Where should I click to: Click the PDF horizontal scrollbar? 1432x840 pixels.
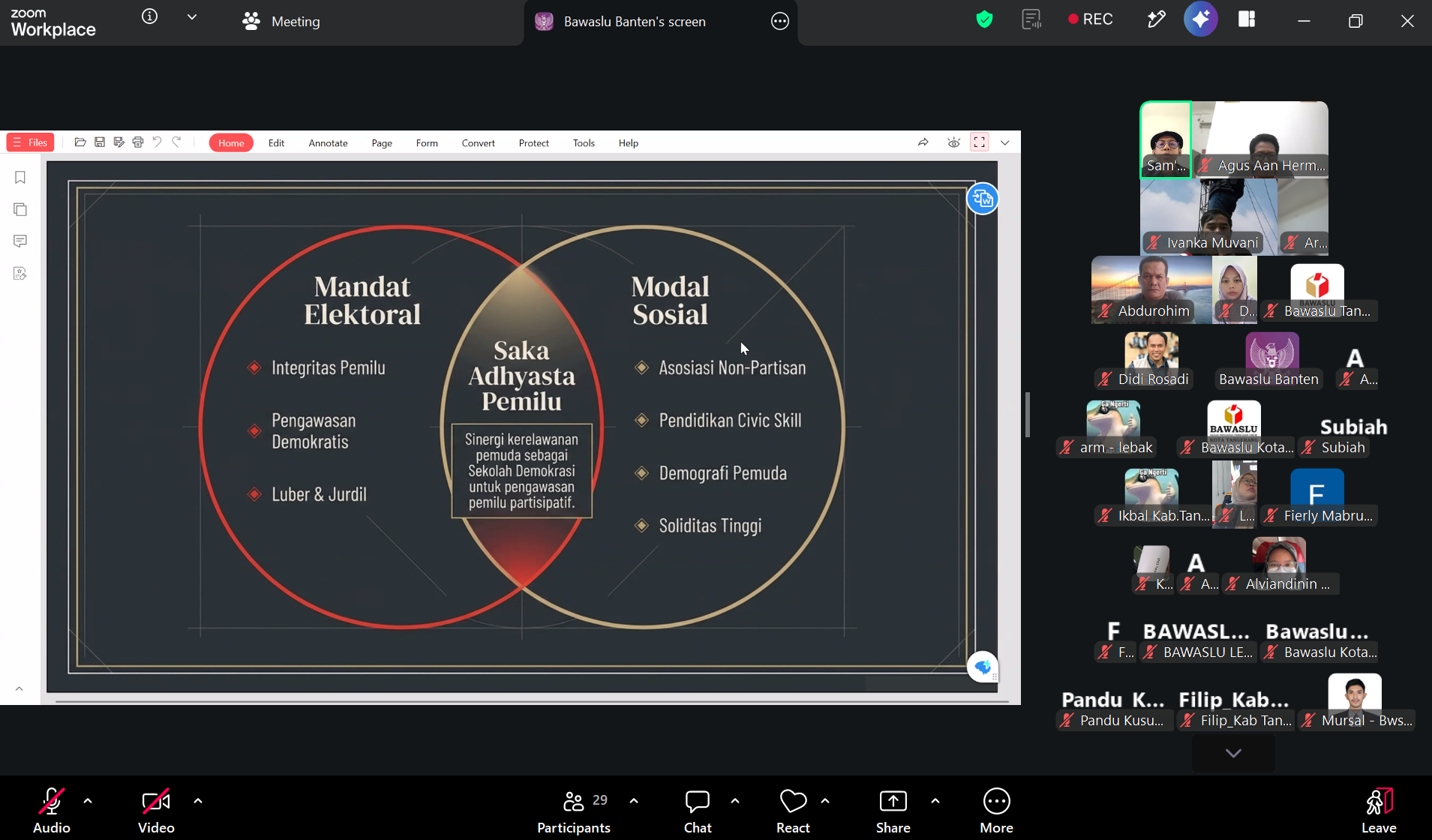532,701
